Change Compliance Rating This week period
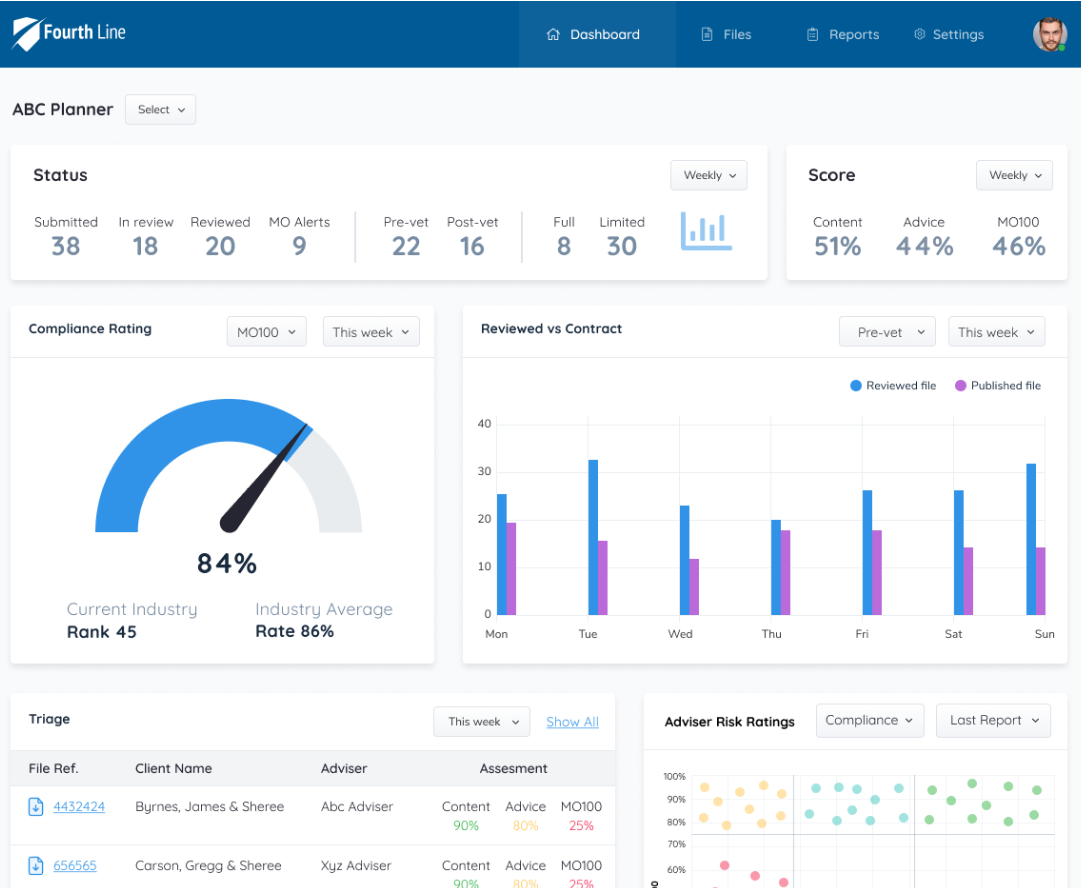Image resolution: width=1081 pixels, height=888 pixels. point(371,332)
